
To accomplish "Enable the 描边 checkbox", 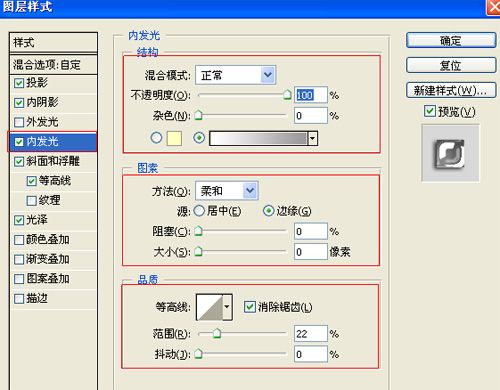I will 19,299.
